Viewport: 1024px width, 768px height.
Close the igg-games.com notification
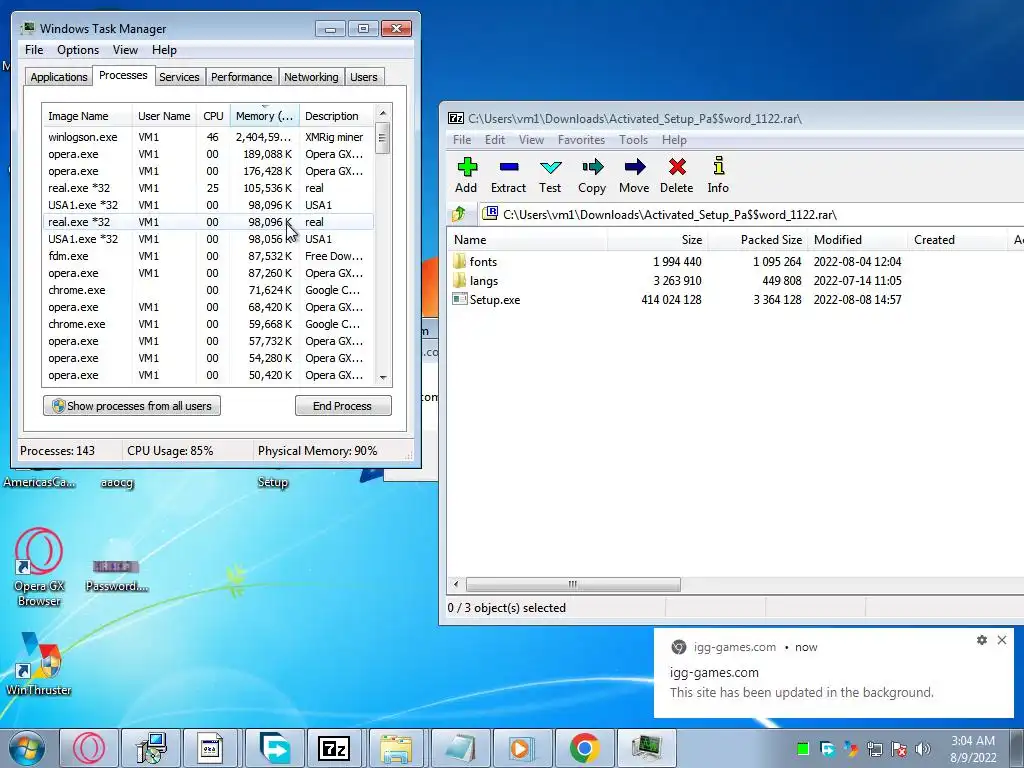(x=1002, y=640)
